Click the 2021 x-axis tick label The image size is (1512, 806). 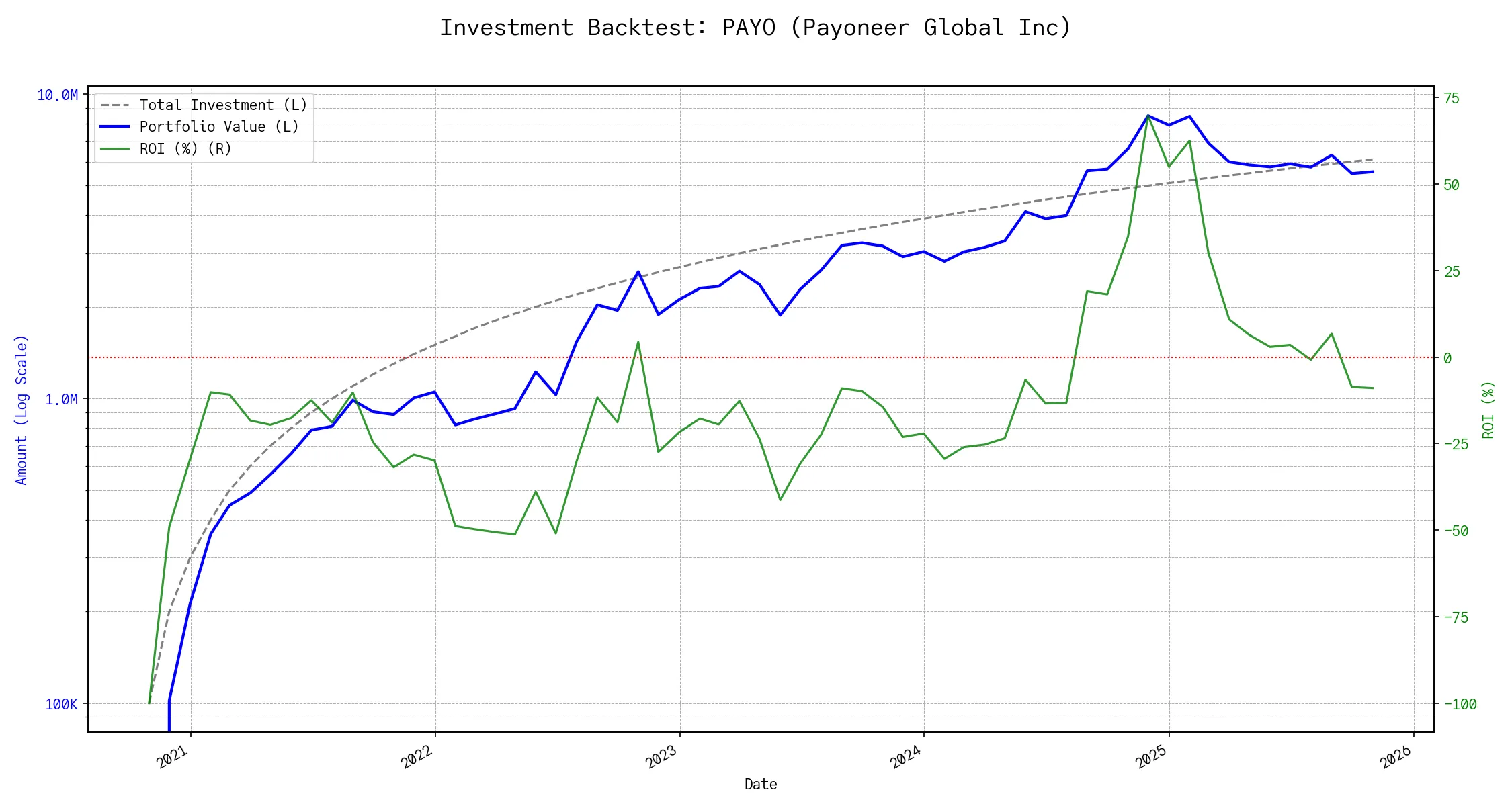173,757
